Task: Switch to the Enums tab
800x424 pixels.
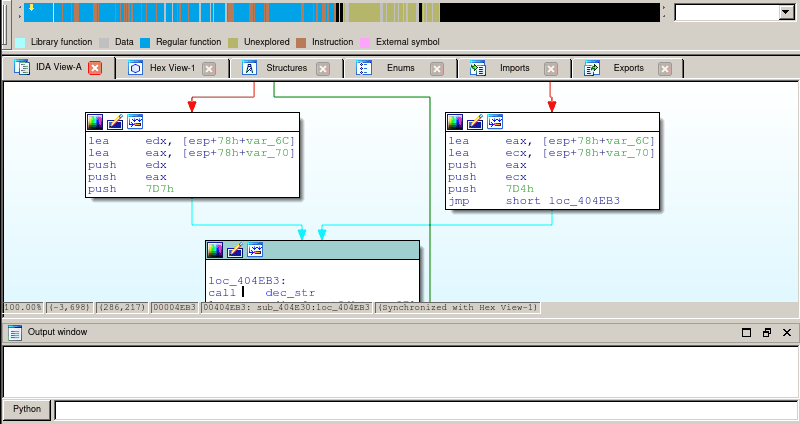Action: [x=401, y=68]
